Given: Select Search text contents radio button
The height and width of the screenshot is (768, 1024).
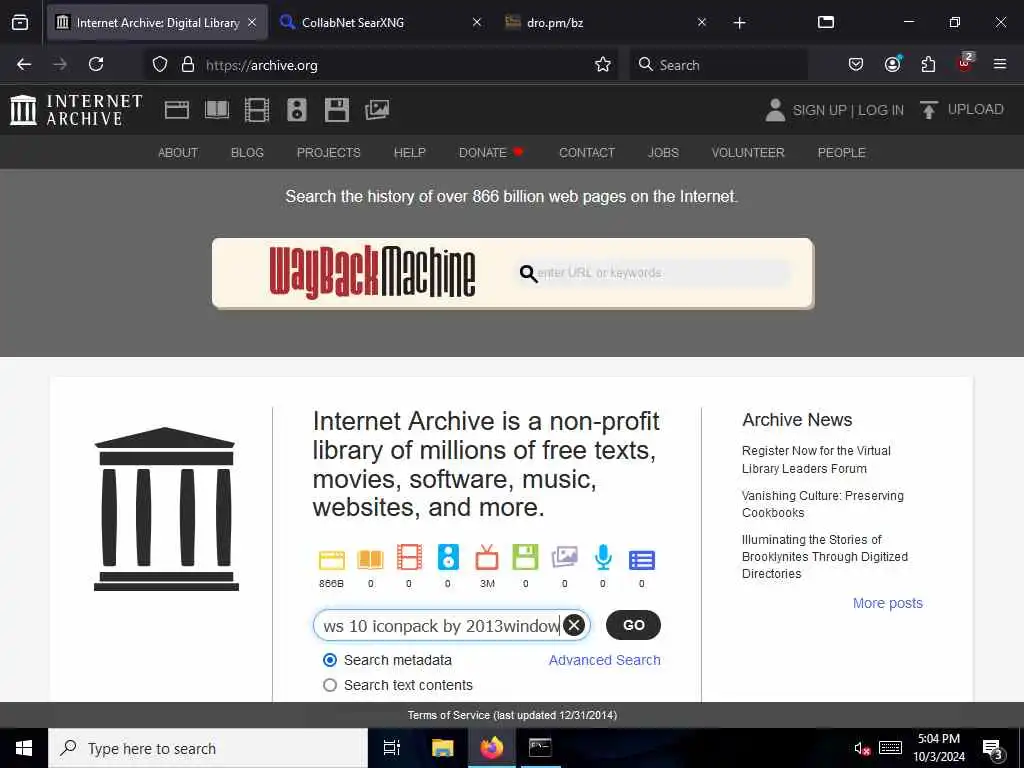Looking at the screenshot, I should 330,685.
